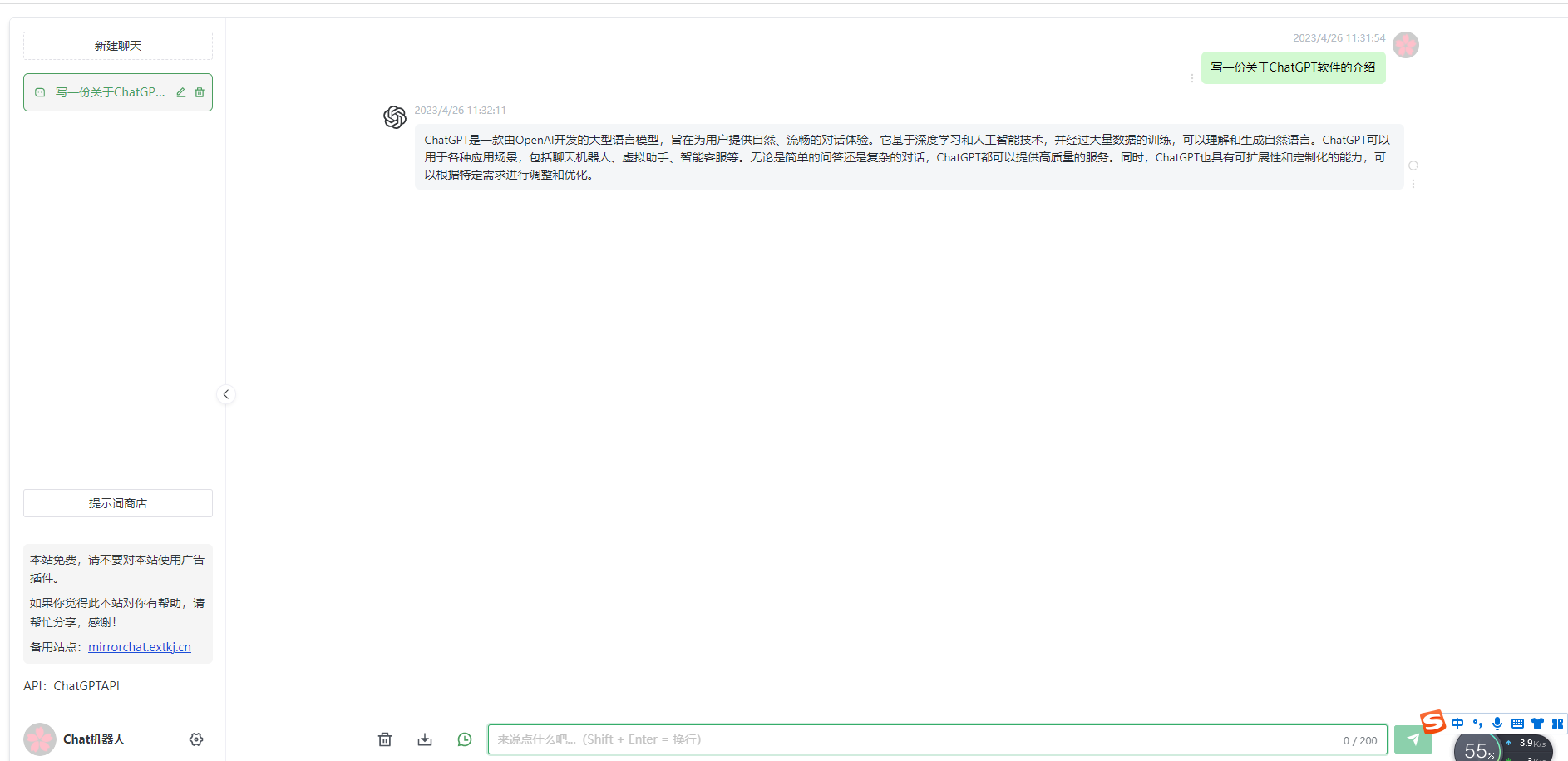
Task: Click the chat bubble icon in the conversation entry
Action: pos(40,92)
